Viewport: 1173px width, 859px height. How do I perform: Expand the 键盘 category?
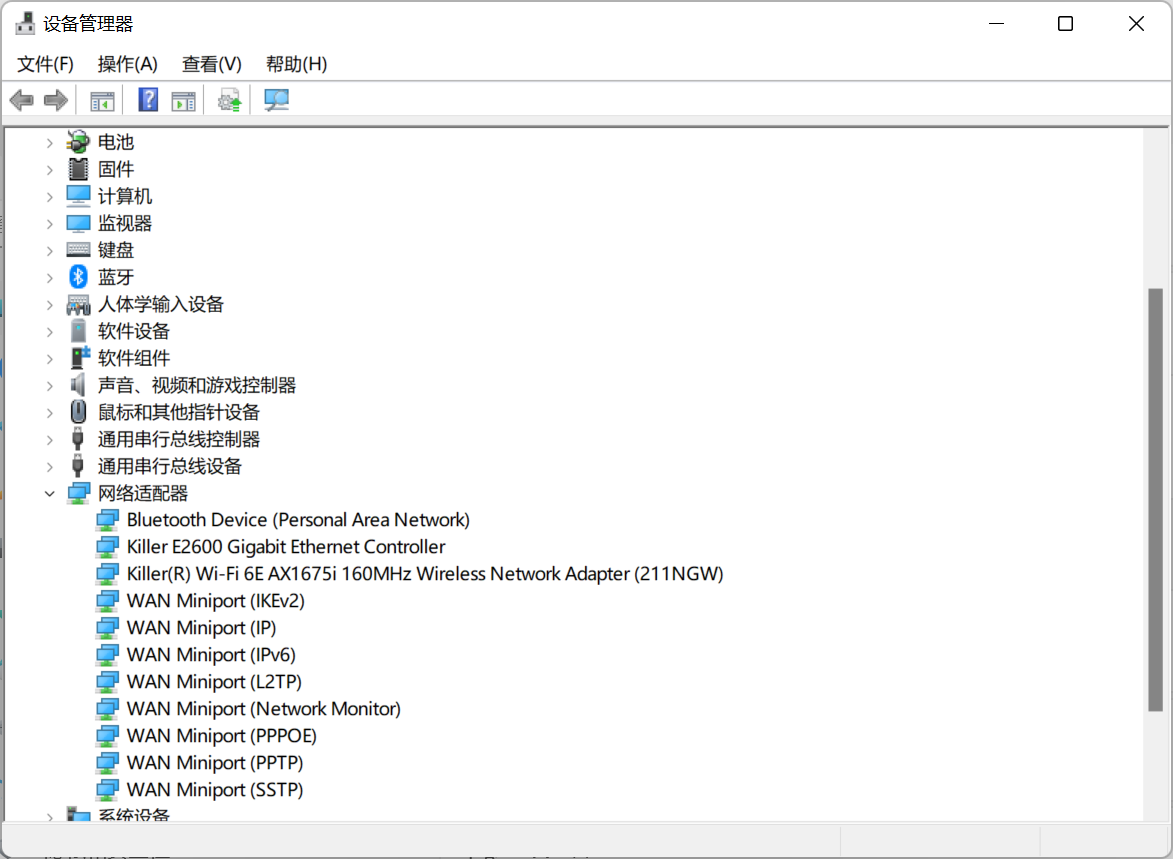click(49, 251)
